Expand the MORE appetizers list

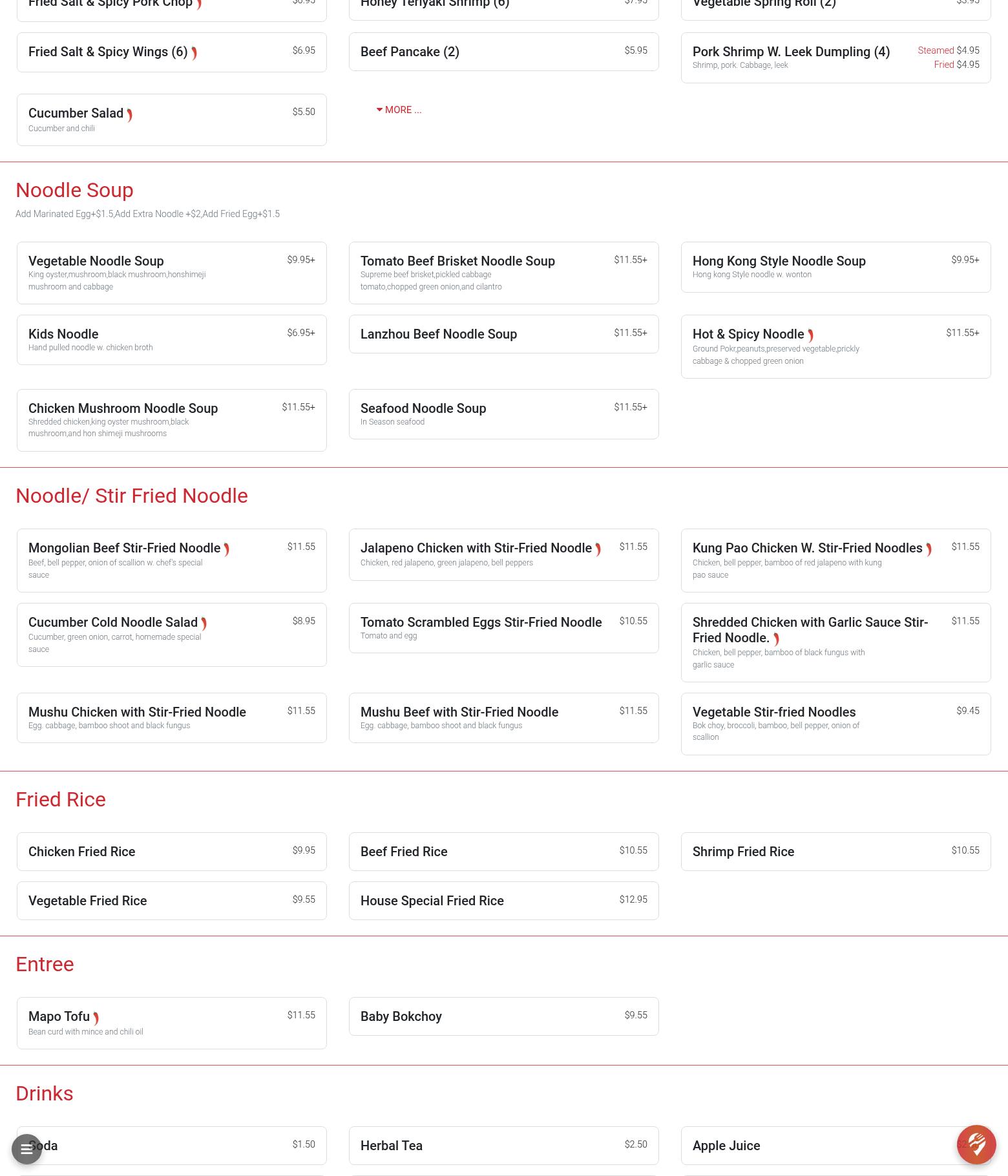click(399, 110)
